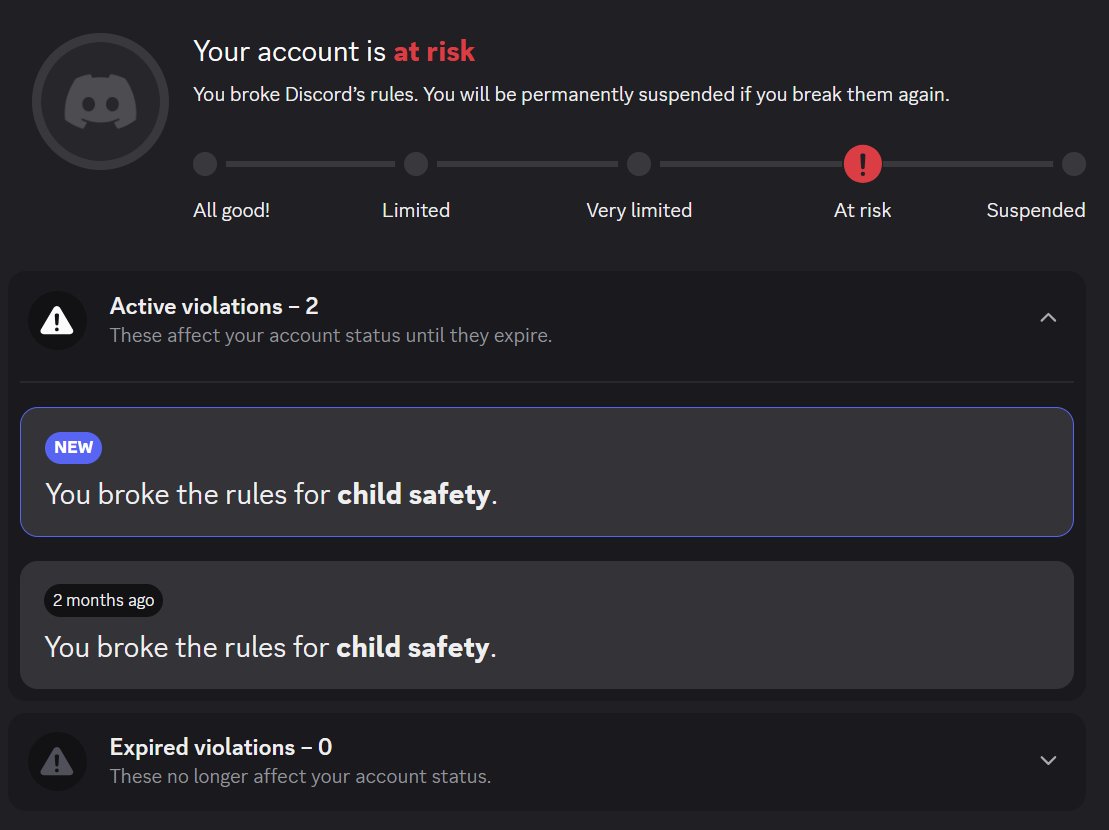The width and height of the screenshot is (1109, 830).
Task: Click the Very limited label
Action: point(639,210)
